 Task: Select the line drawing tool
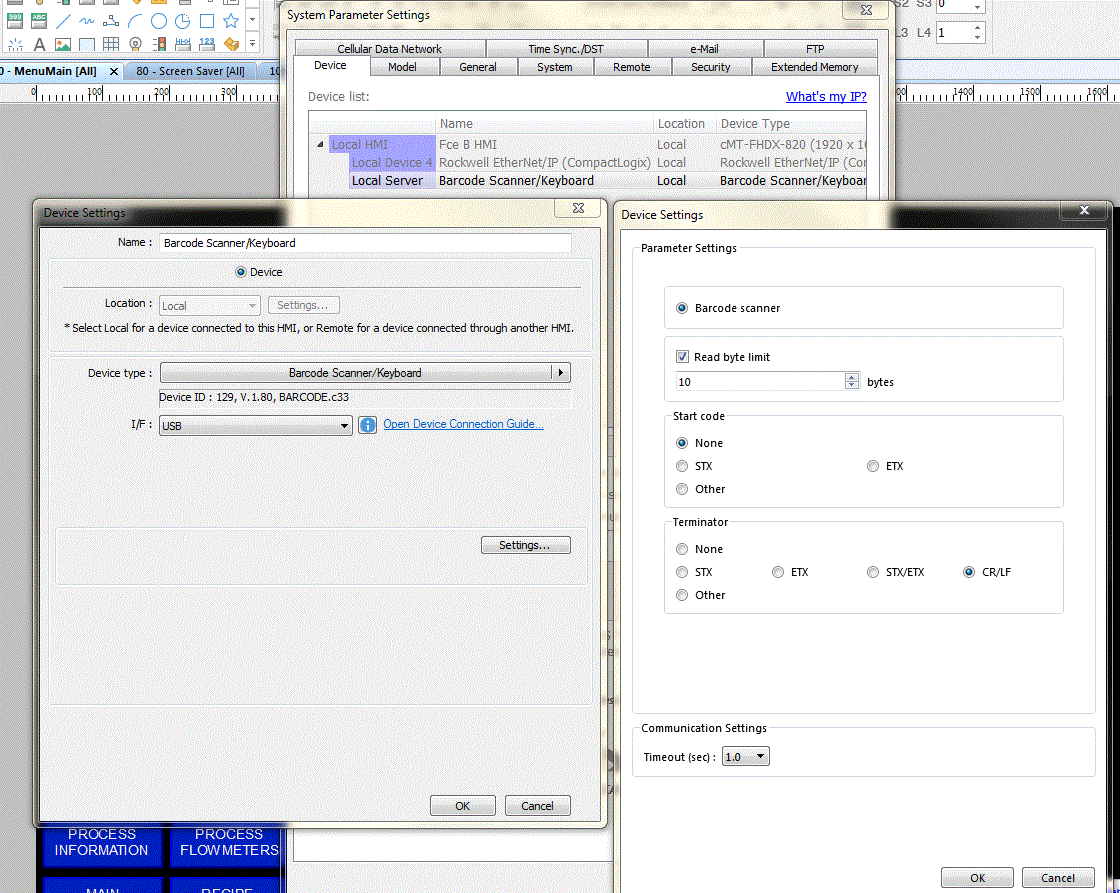63,21
